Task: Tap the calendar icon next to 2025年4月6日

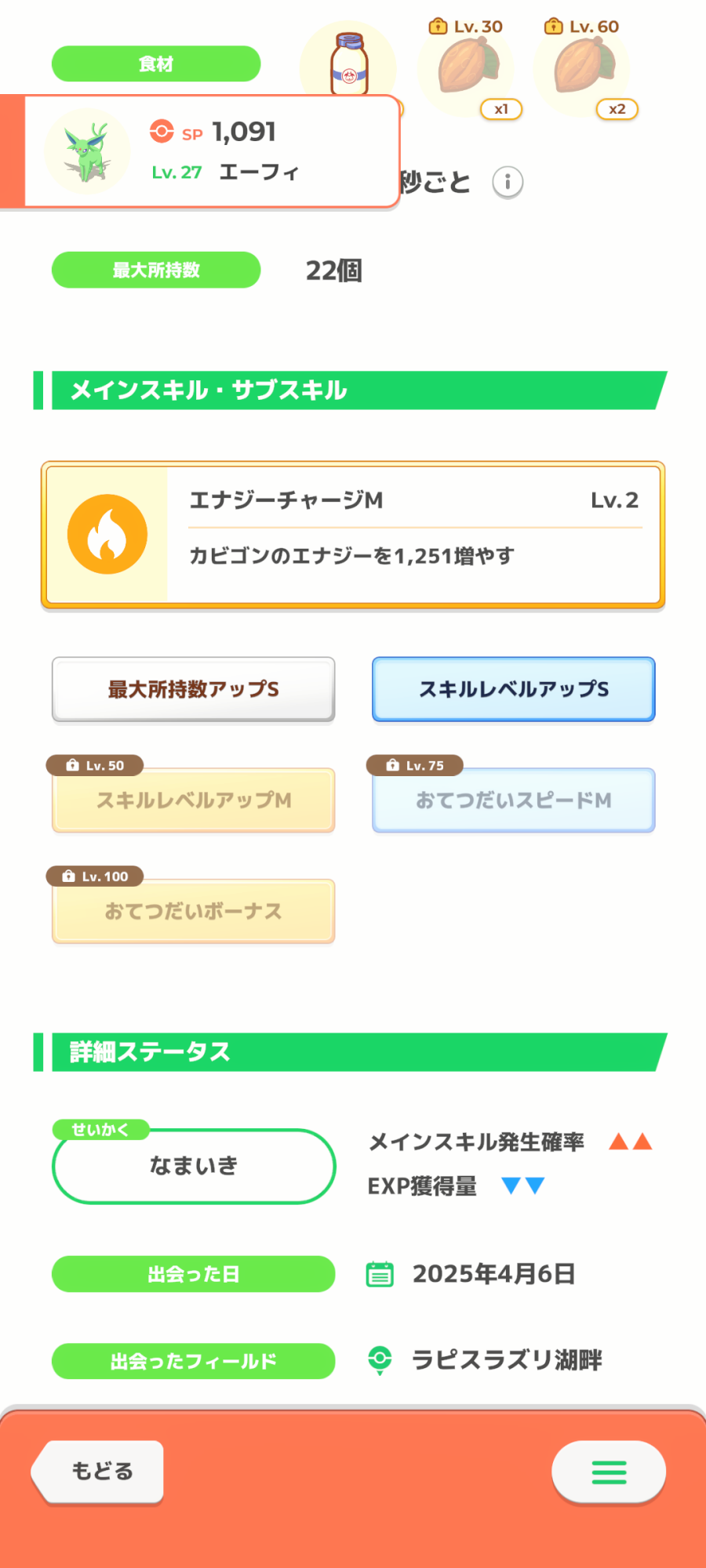Action: (380, 1274)
